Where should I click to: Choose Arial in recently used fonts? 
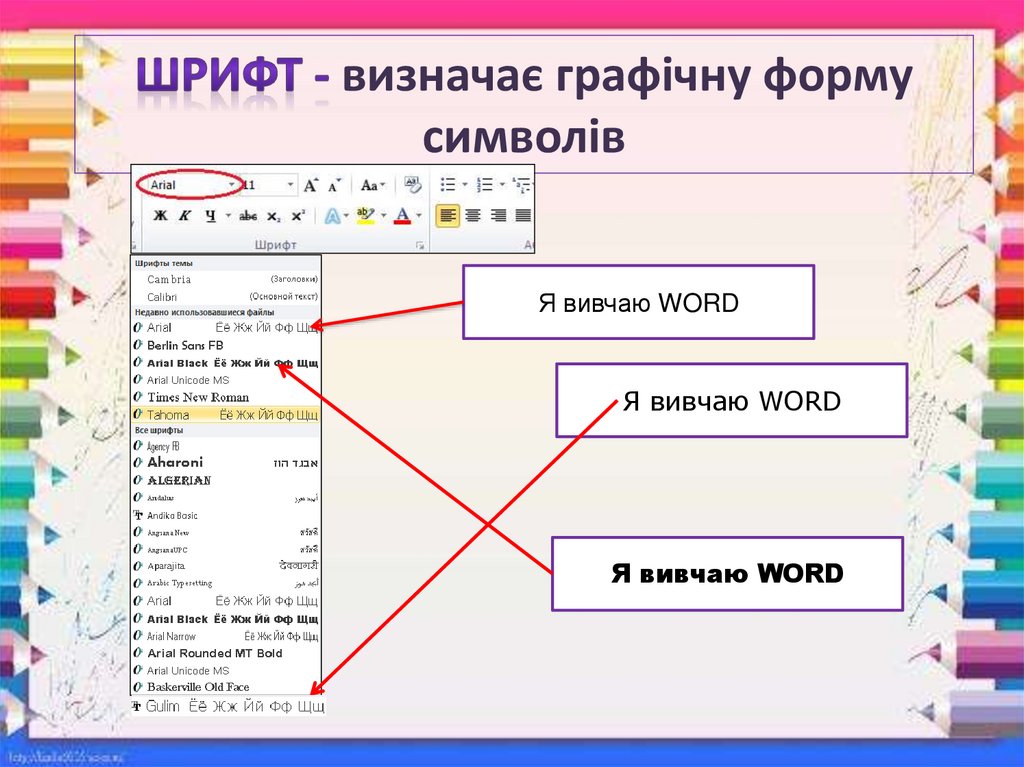pyautogui.click(x=226, y=327)
